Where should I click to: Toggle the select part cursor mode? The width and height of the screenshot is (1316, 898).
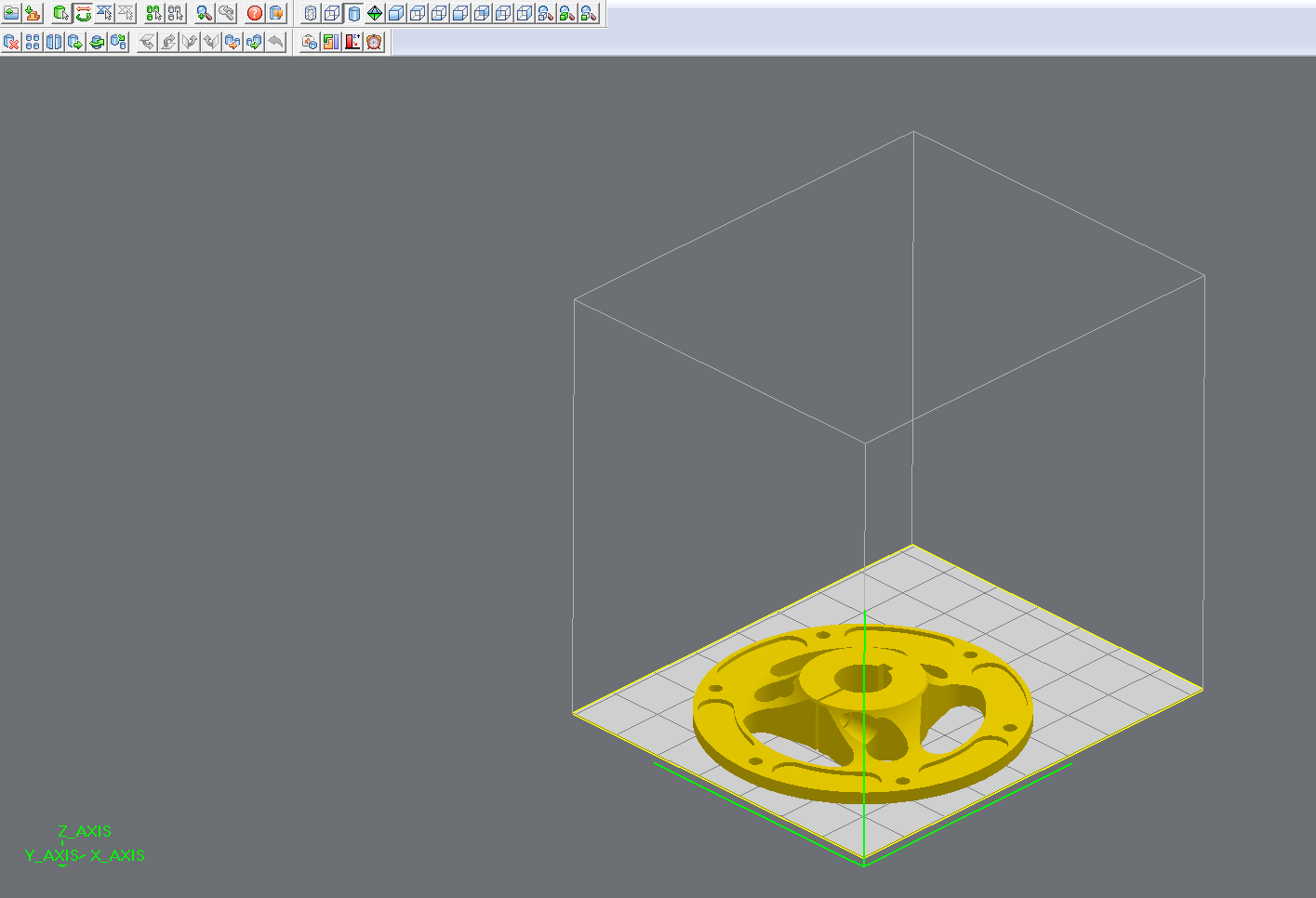click(61, 14)
